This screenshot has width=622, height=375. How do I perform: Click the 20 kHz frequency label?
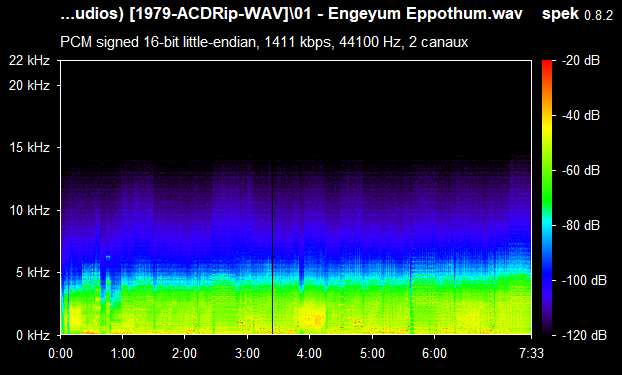(x=29, y=85)
